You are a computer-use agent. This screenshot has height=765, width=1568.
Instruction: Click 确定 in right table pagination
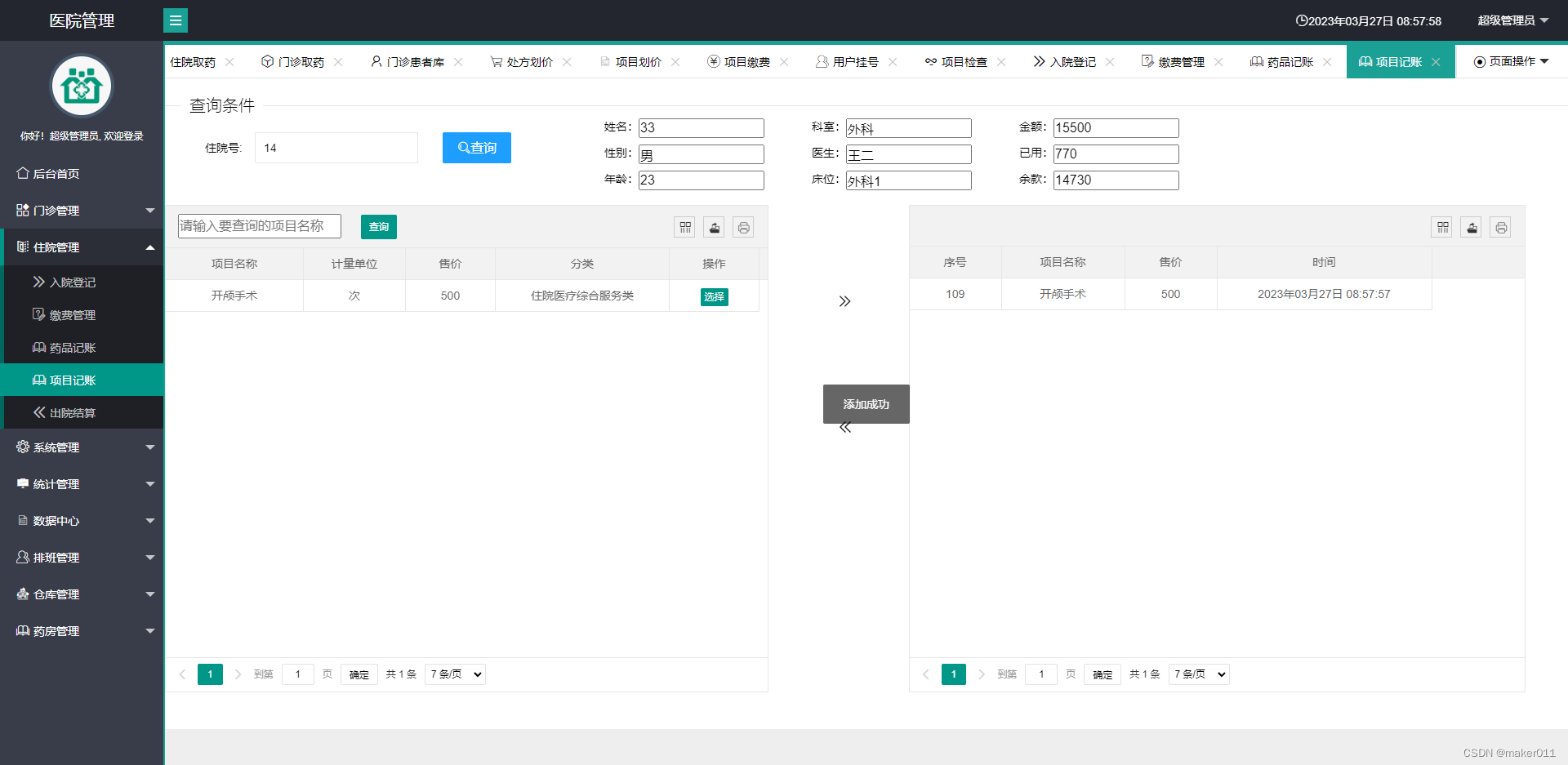[x=1102, y=674]
